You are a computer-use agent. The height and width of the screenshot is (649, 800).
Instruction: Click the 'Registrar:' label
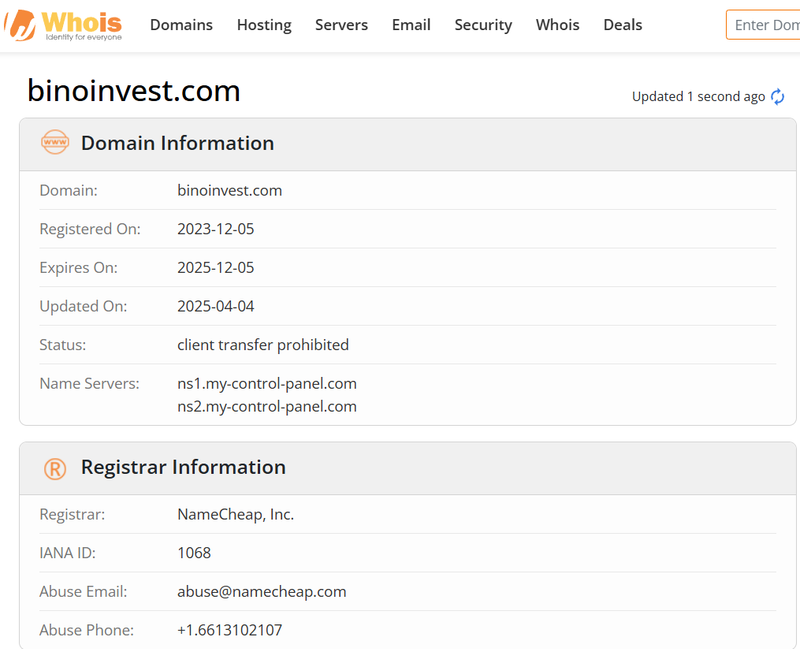pyautogui.click(x=72, y=514)
